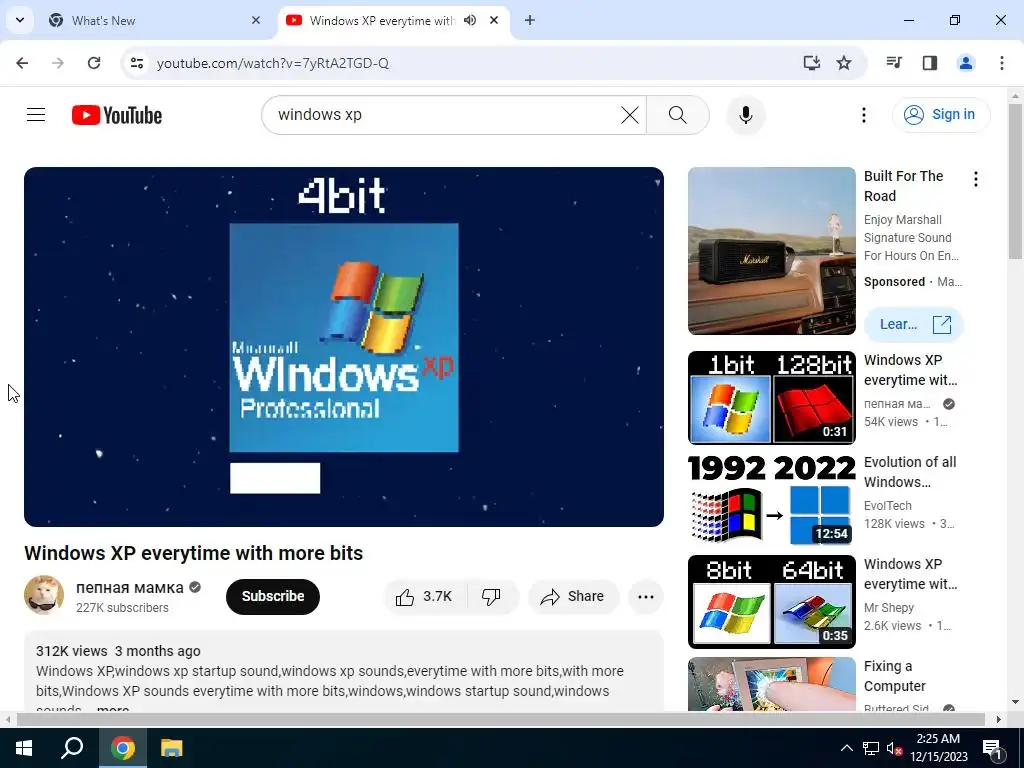Play the 8bit 64bit video thumbnail

[x=771, y=601]
